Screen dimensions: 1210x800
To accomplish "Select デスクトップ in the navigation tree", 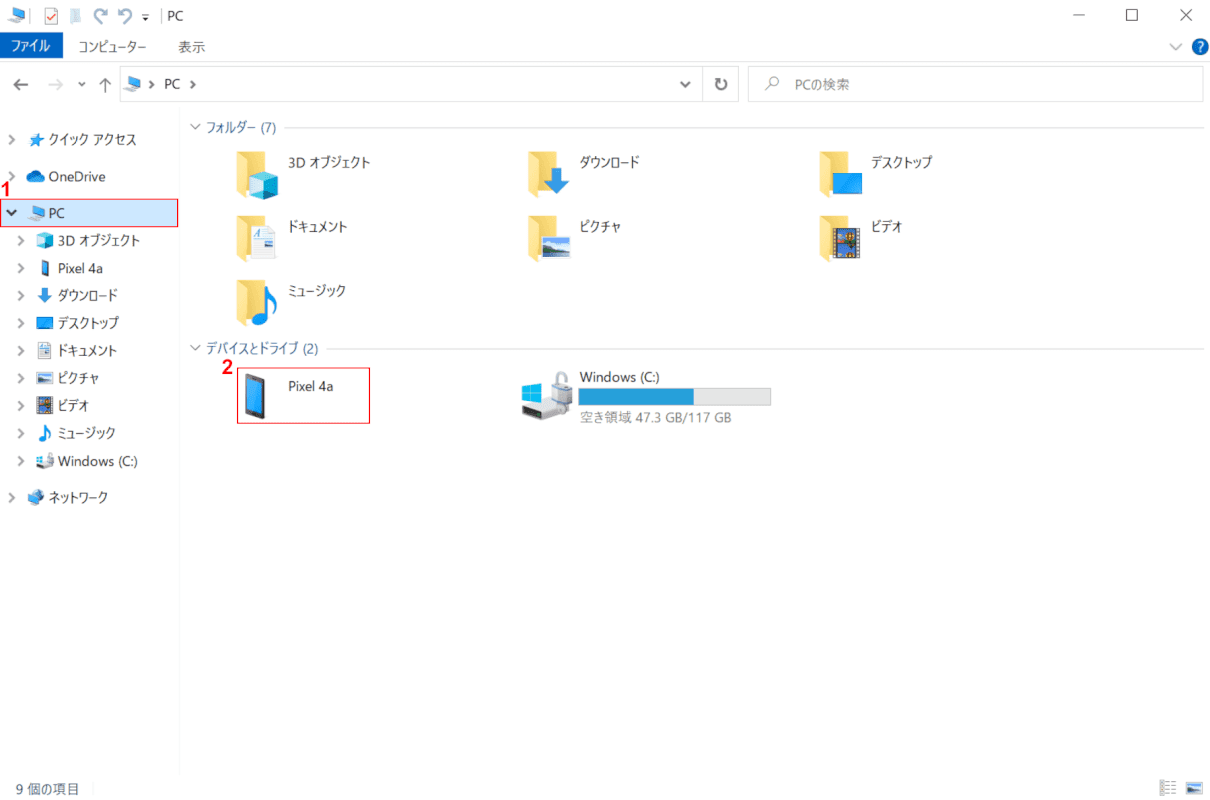I will tap(77, 323).
